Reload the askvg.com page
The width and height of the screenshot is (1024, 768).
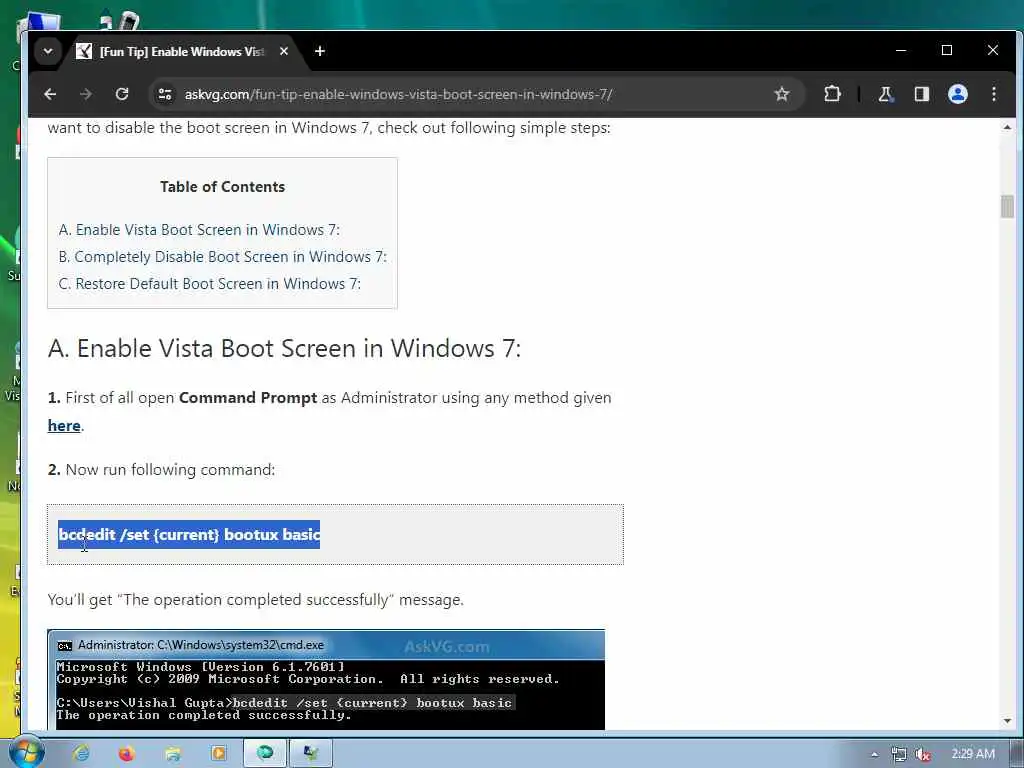coord(122,94)
